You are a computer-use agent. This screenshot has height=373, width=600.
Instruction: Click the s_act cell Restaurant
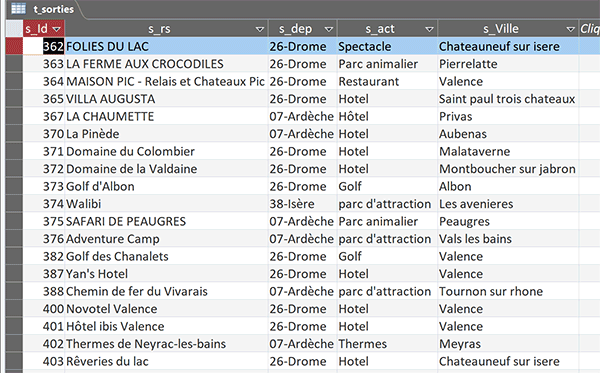[x=387, y=81]
